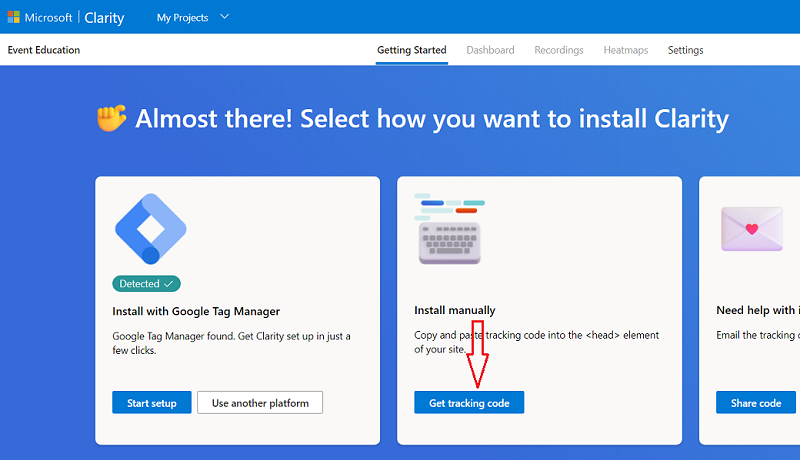The width and height of the screenshot is (800, 460).
Task: Open the My Projects menu
Action: coord(182,18)
